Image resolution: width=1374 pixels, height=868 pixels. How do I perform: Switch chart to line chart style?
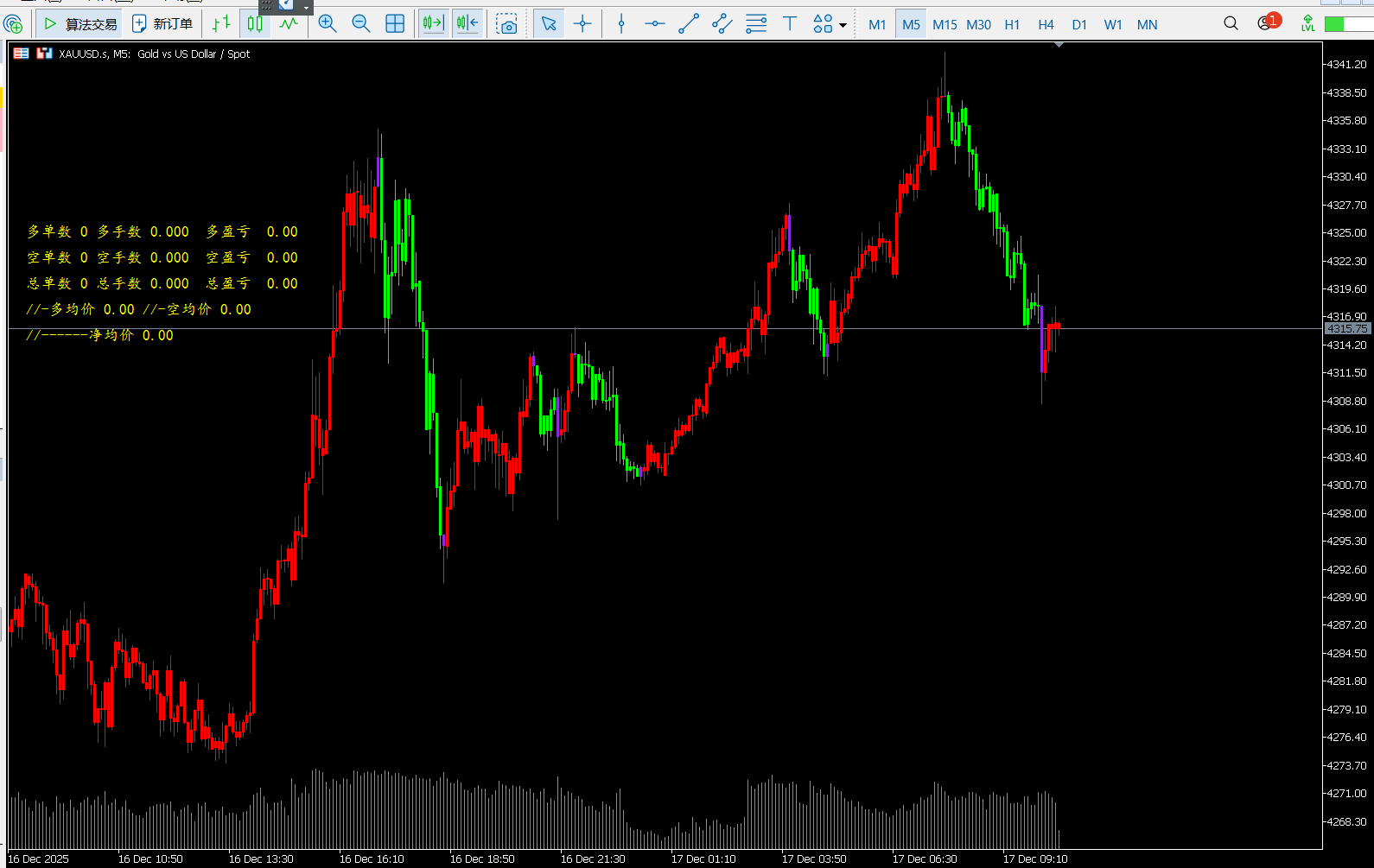click(289, 24)
